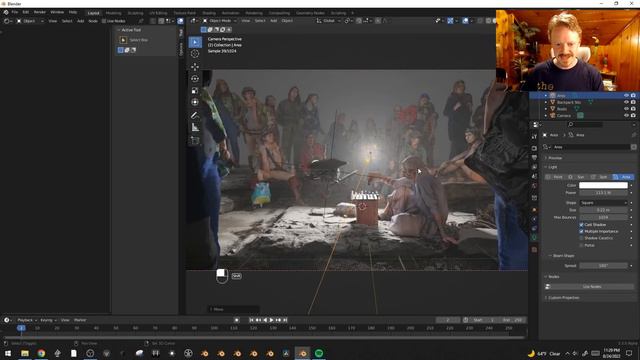This screenshot has width=640, height=360.
Task: Enable the Shadow Caustics checkbox
Action: (x=581, y=238)
